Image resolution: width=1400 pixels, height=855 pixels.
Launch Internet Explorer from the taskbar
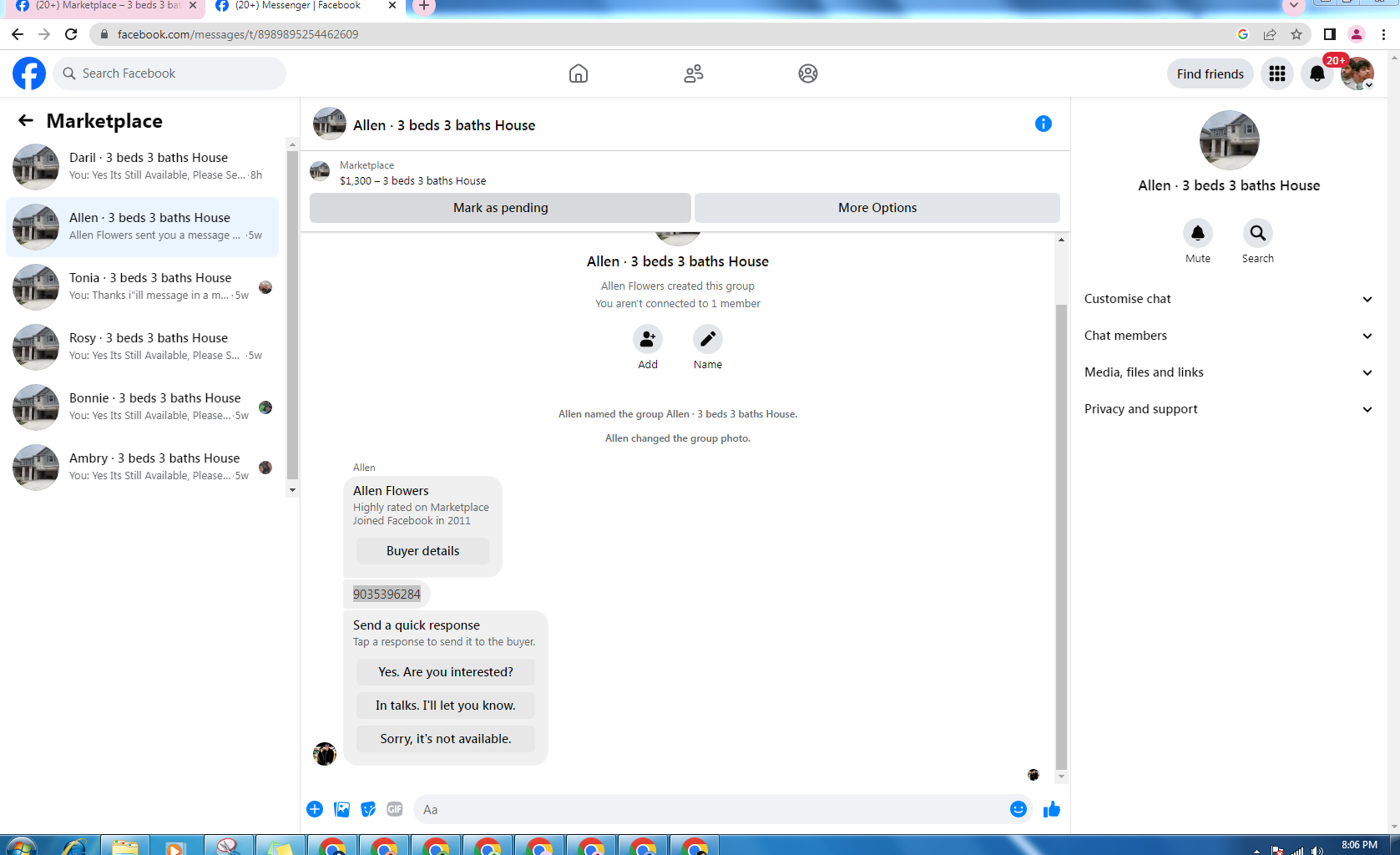[x=73, y=845]
